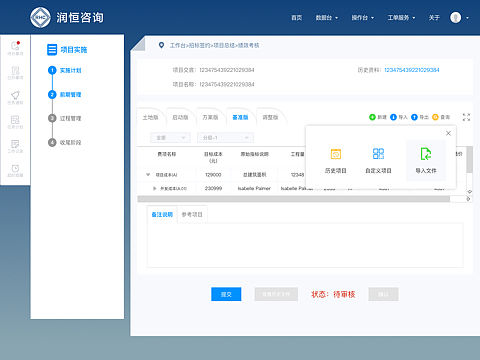Click the blue 导出 export icon
This screenshot has height=360, width=480.
coord(414,117)
